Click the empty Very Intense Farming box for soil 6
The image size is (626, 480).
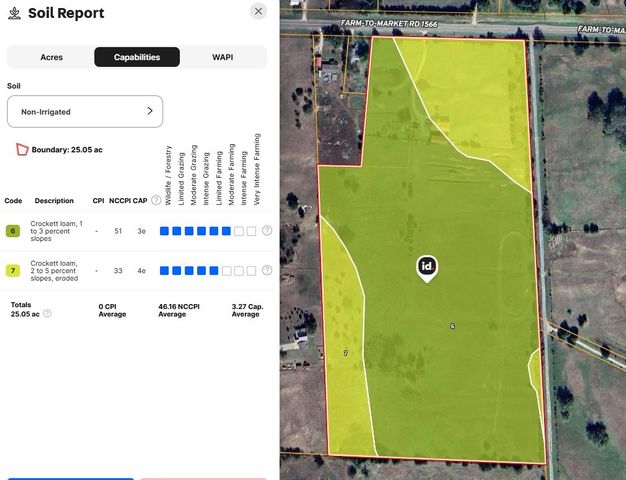pyautogui.click(x=251, y=231)
